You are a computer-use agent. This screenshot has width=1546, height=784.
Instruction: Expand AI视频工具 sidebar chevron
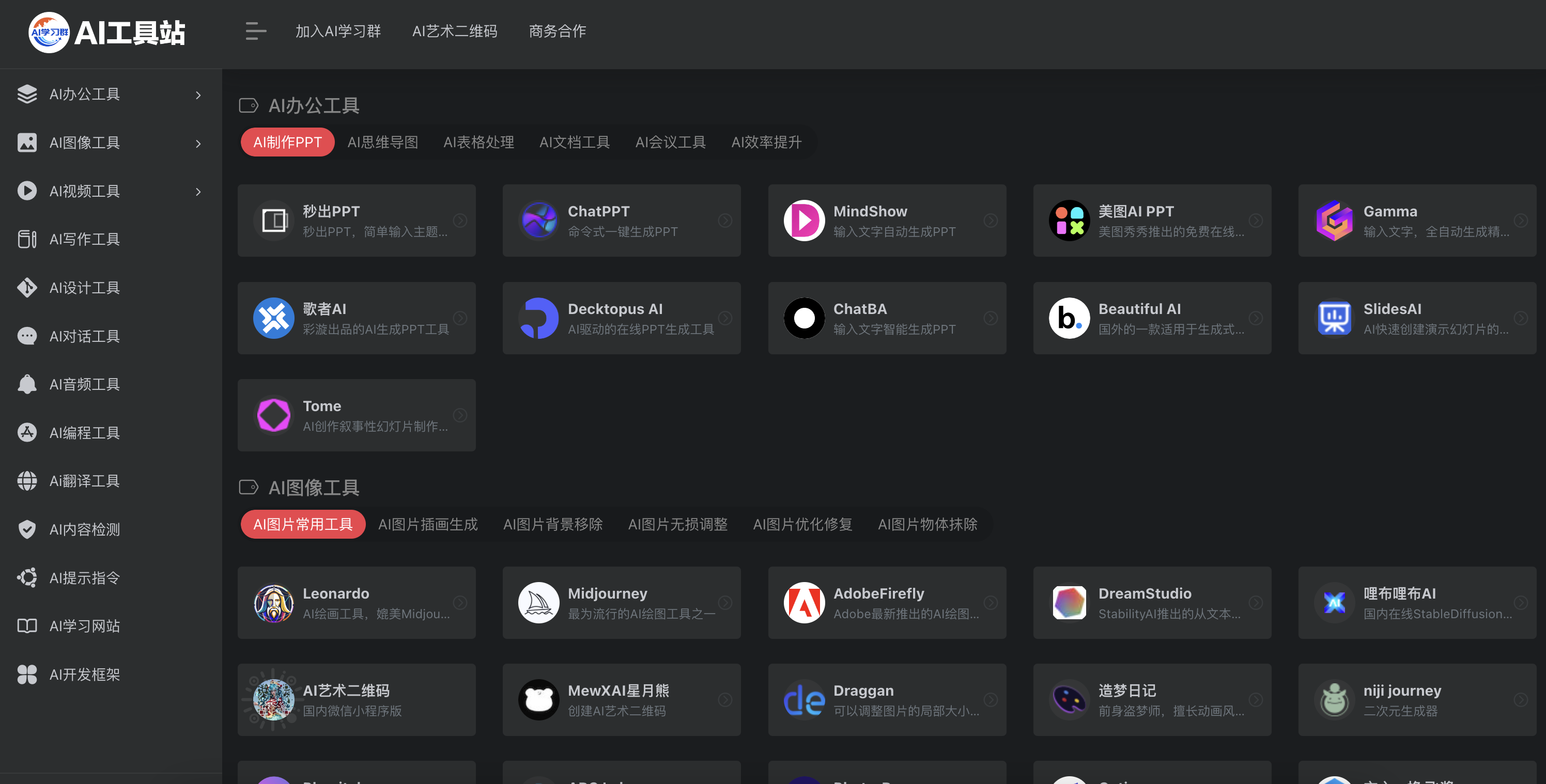click(x=198, y=191)
